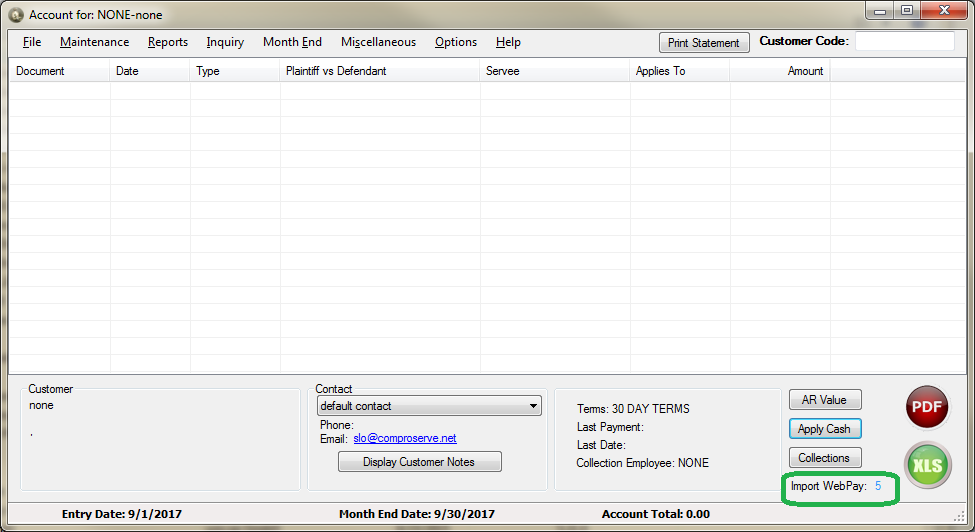Export to PDF using red PDF icon

click(x=926, y=407)
